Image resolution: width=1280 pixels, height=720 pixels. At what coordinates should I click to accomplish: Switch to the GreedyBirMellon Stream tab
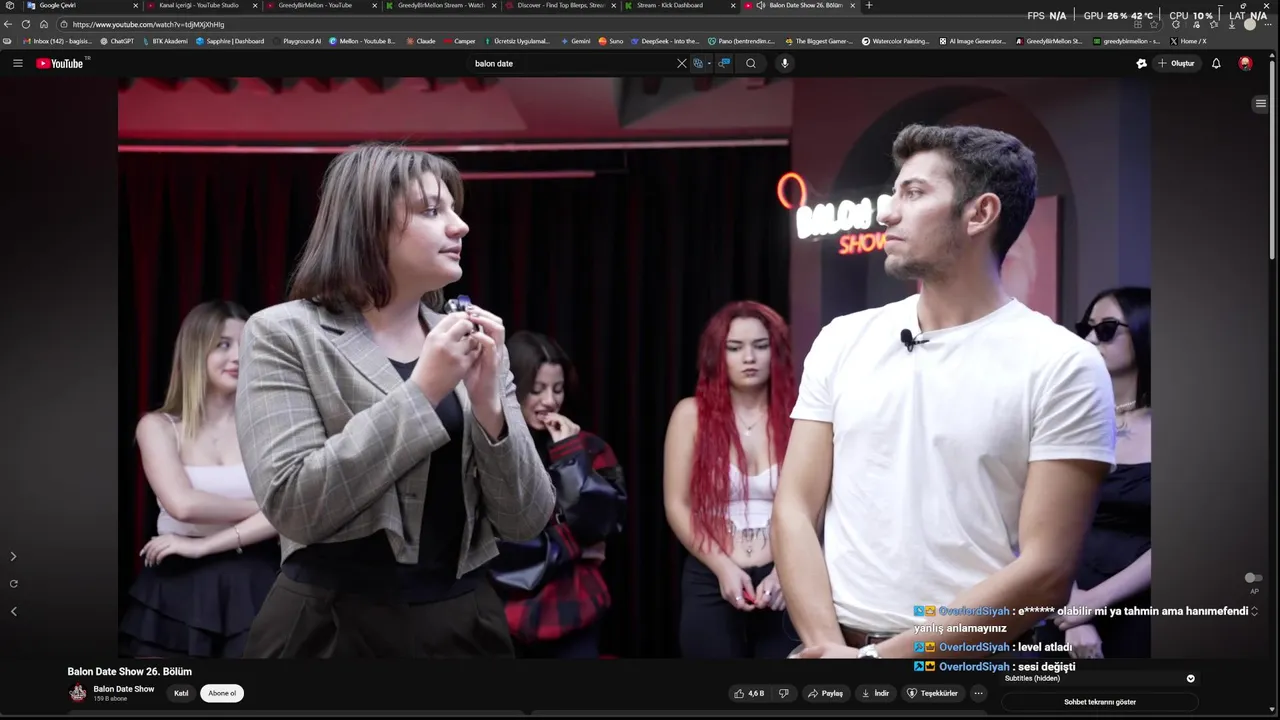440,5
